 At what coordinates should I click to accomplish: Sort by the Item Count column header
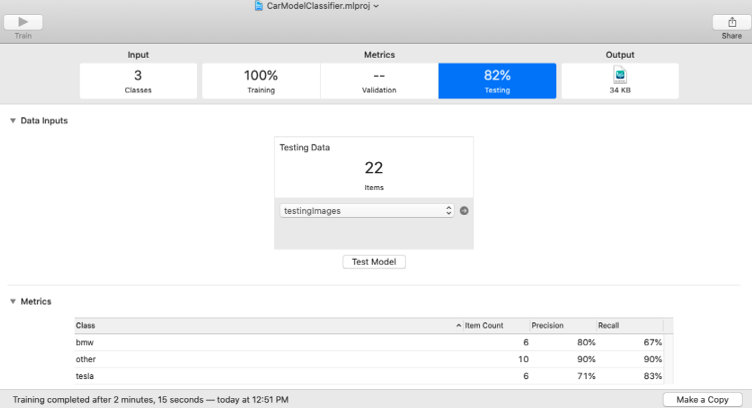496,326
